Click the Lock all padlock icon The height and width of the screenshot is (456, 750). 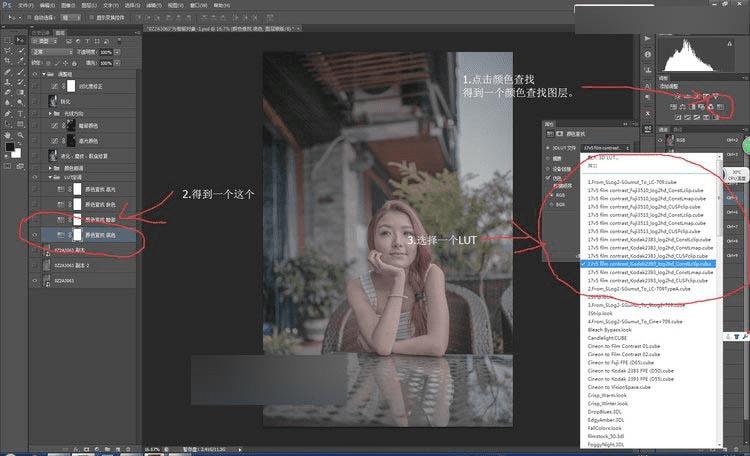(75, 63)
